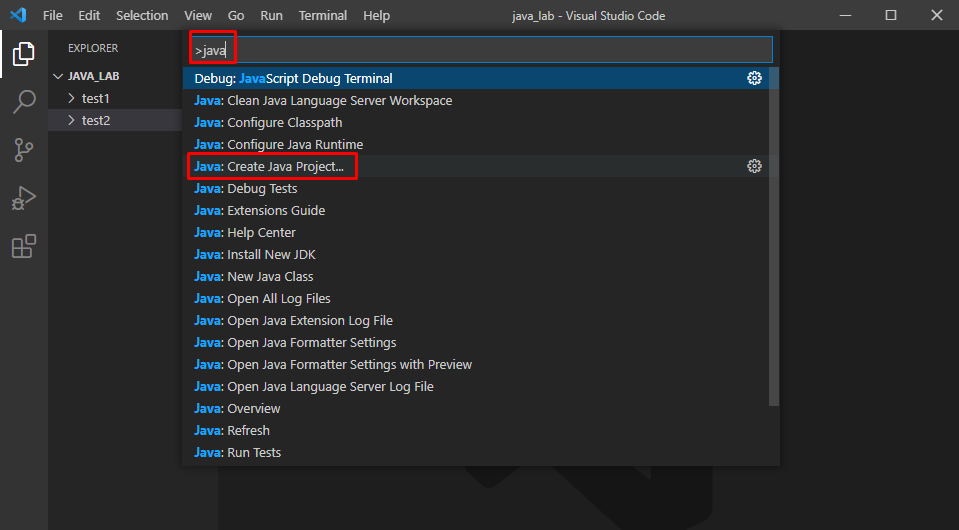This screenshot has height=530, width=959.
Task: Open the Help menu
Action: 376,15
